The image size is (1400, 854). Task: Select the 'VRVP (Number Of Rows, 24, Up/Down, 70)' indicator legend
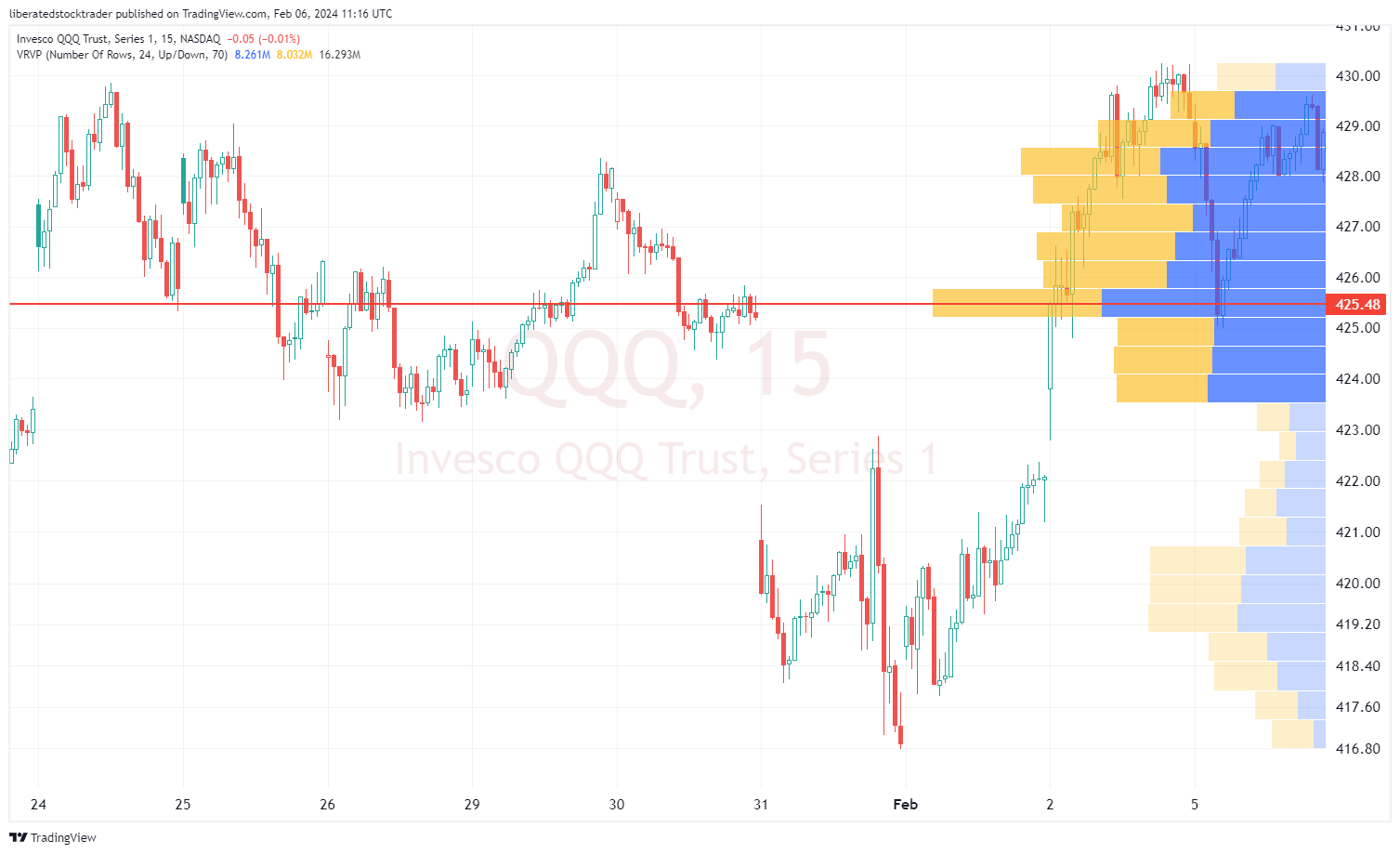click(122, 55)
